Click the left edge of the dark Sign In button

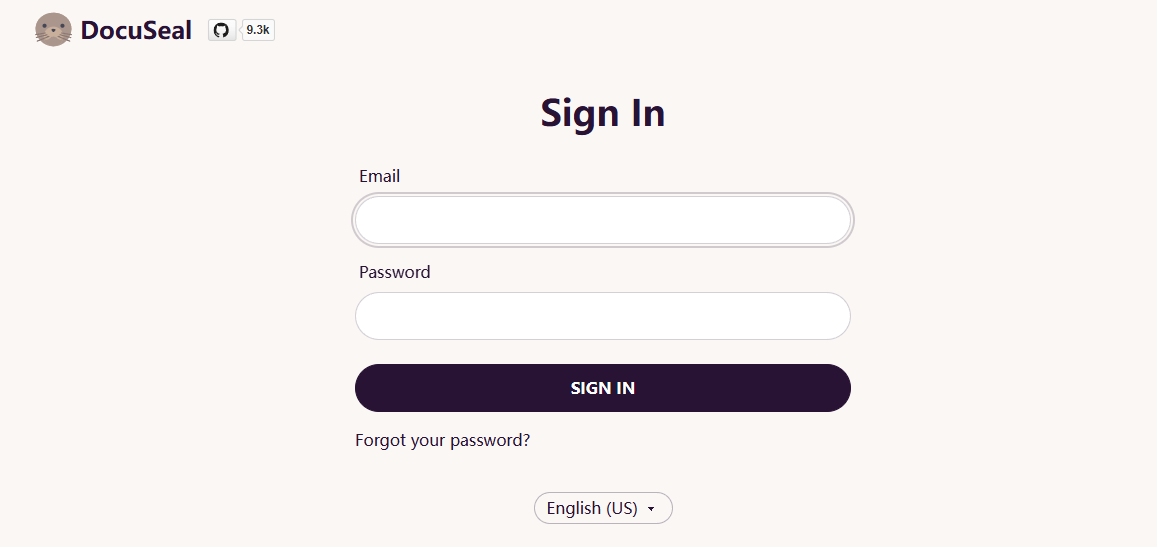pyautogui.click(x=369, y=388)
